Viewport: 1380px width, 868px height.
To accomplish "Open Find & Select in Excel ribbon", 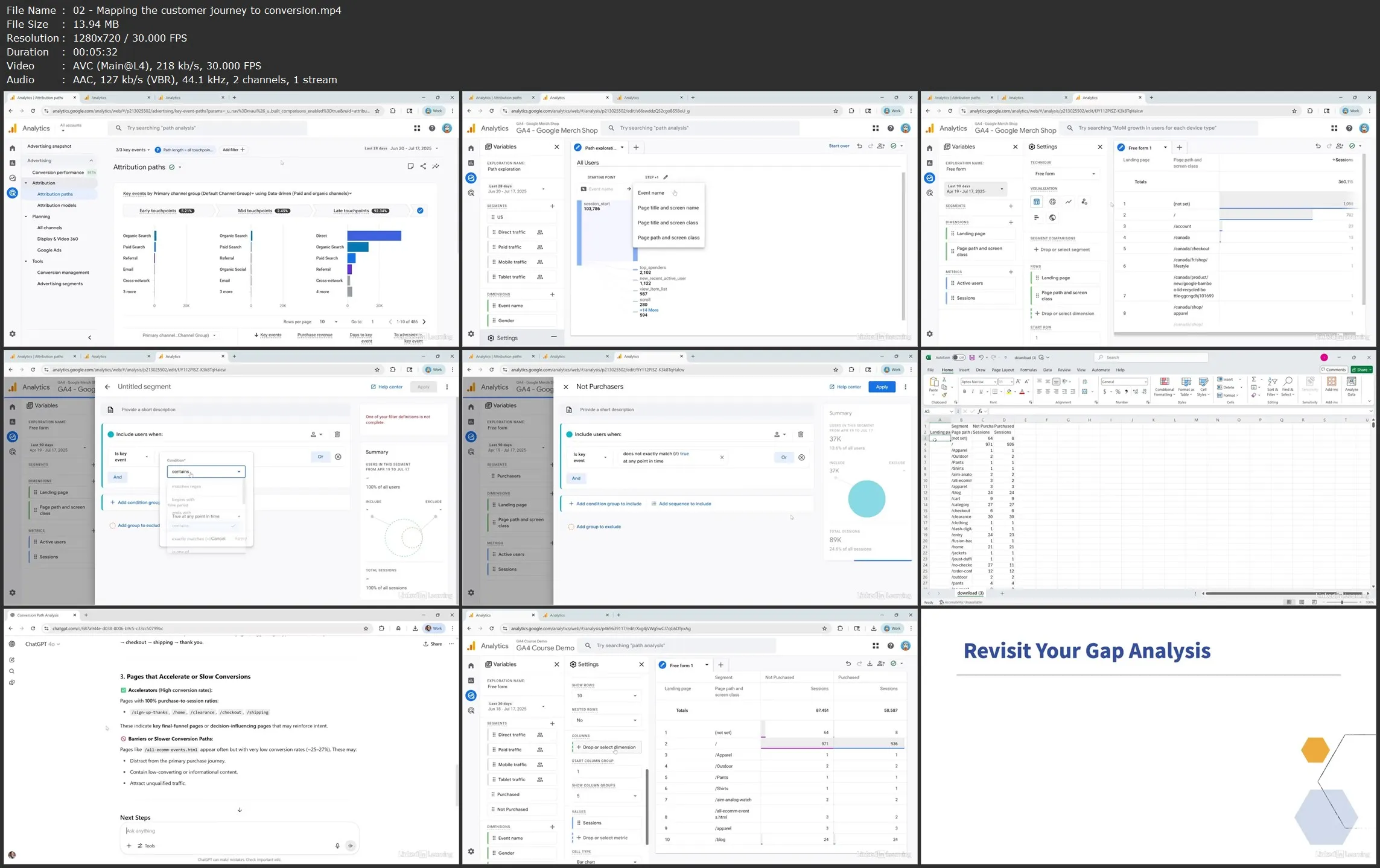I will point(1288,387).
